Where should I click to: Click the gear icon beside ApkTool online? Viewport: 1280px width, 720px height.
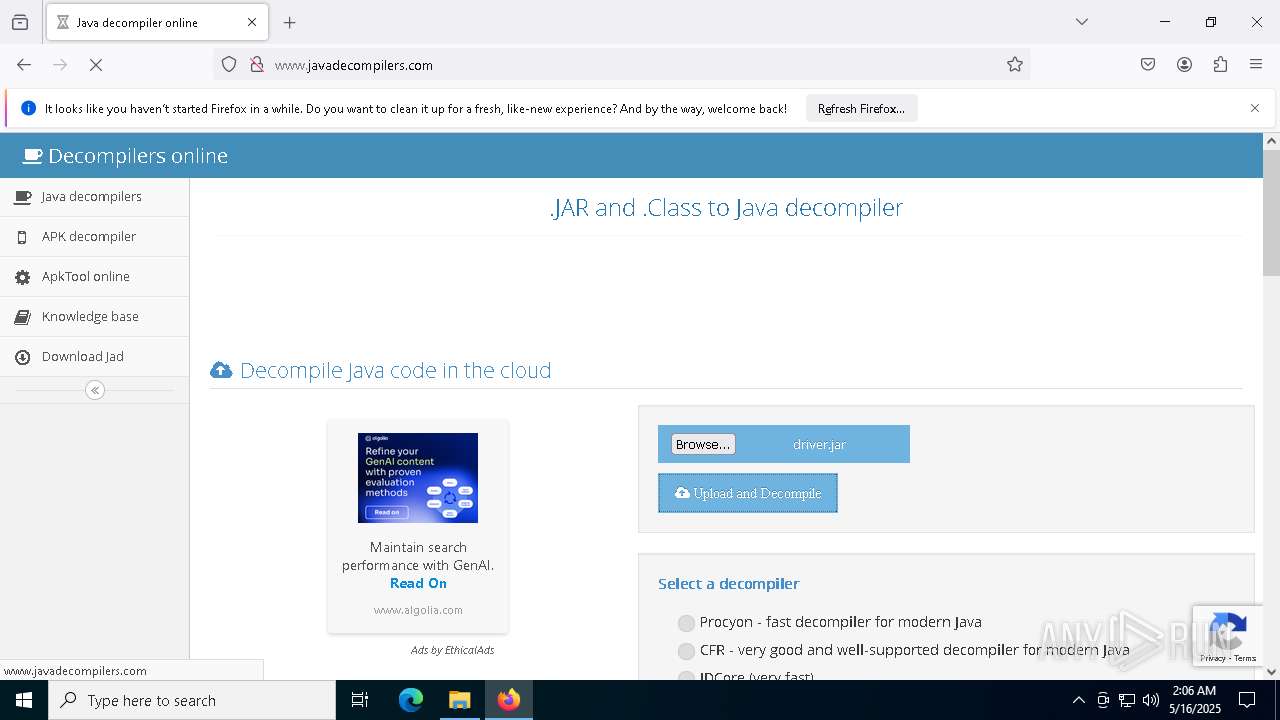click(22, 277)
